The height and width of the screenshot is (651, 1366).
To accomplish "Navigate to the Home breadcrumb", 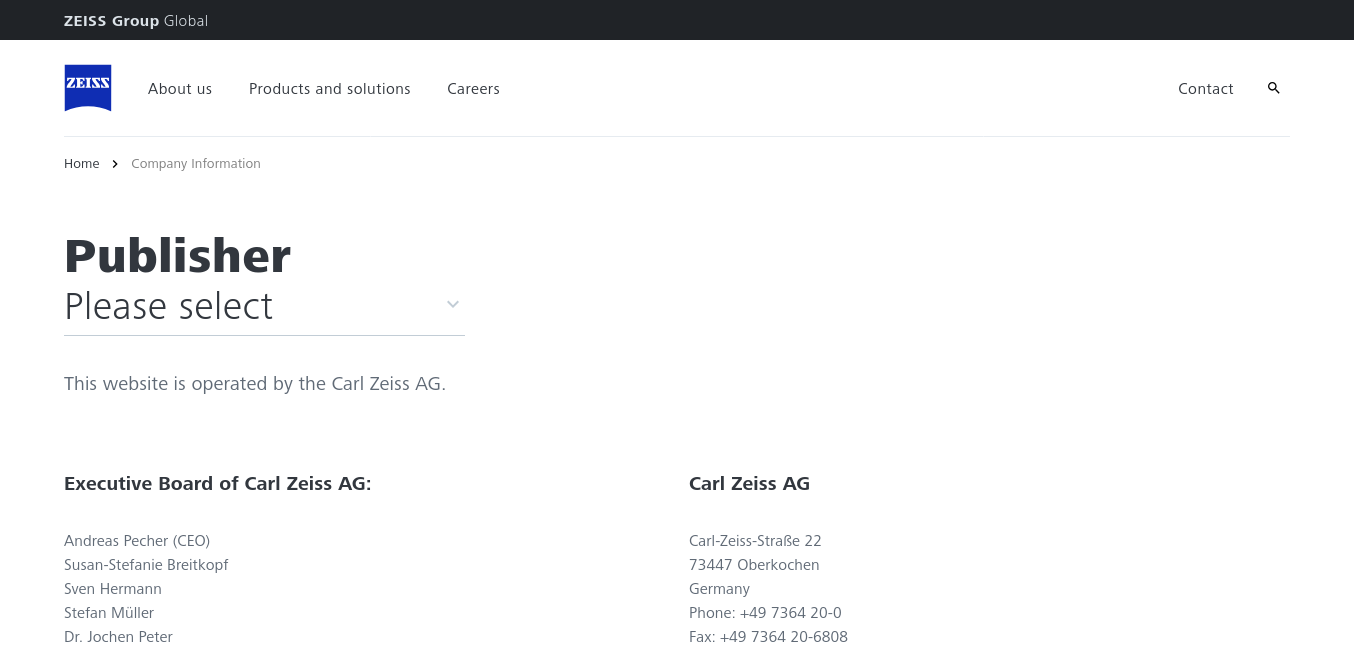I will pos(82,164).
